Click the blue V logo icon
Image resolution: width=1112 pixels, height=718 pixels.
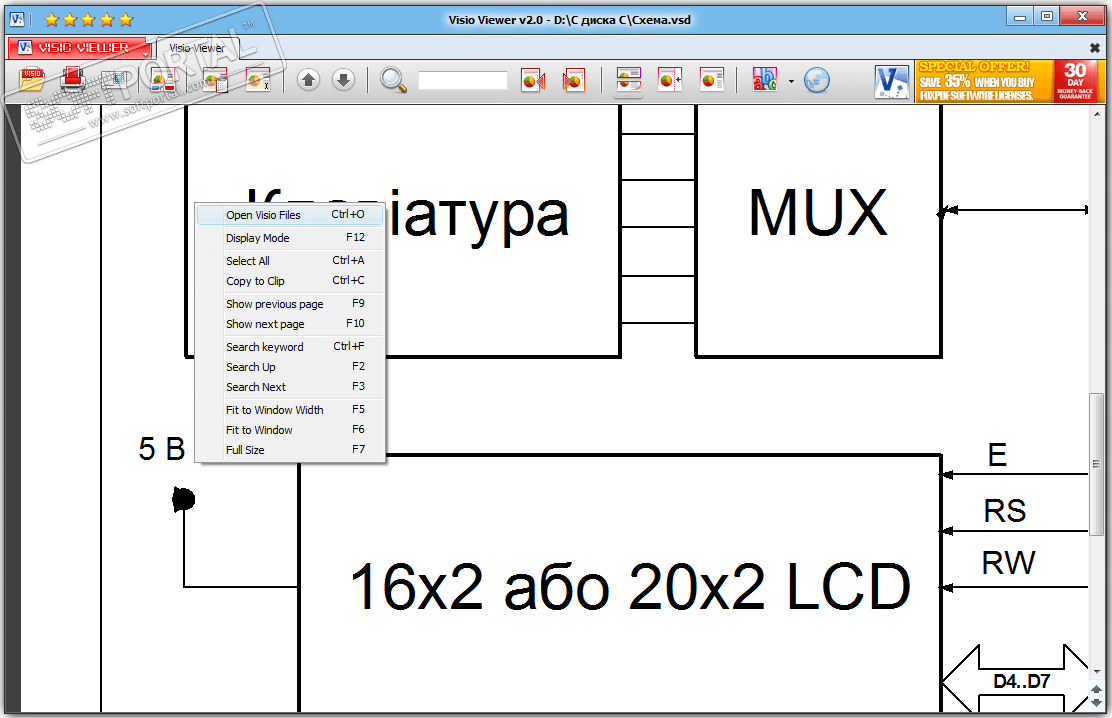[891, 82]
